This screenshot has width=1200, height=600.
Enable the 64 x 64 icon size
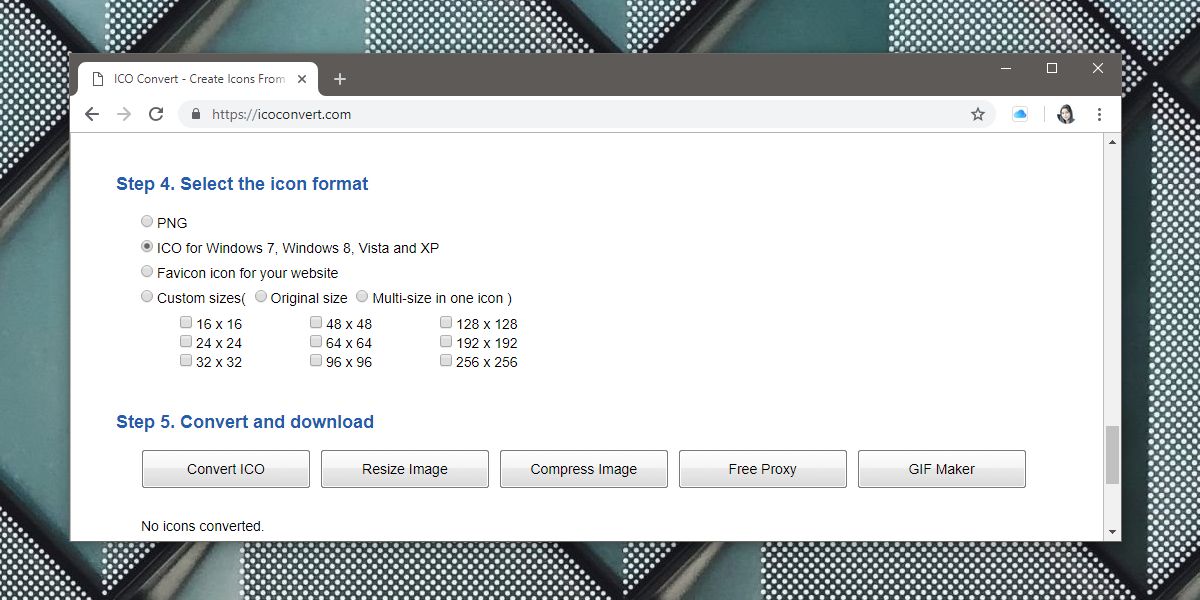coord(316,341)
